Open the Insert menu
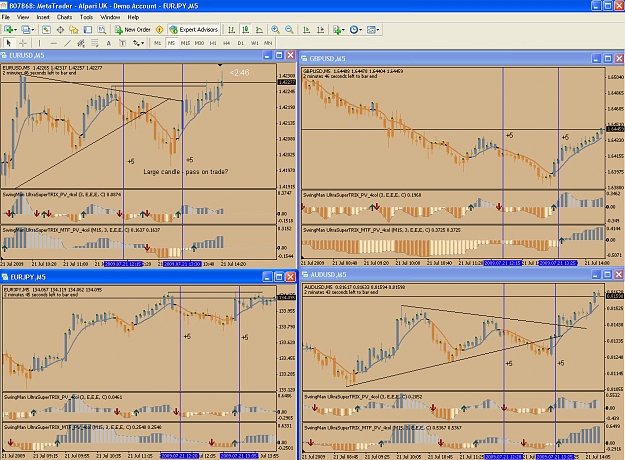Image resolution: width=625 pixels, height=460 pixels. [x=43, y=17]
